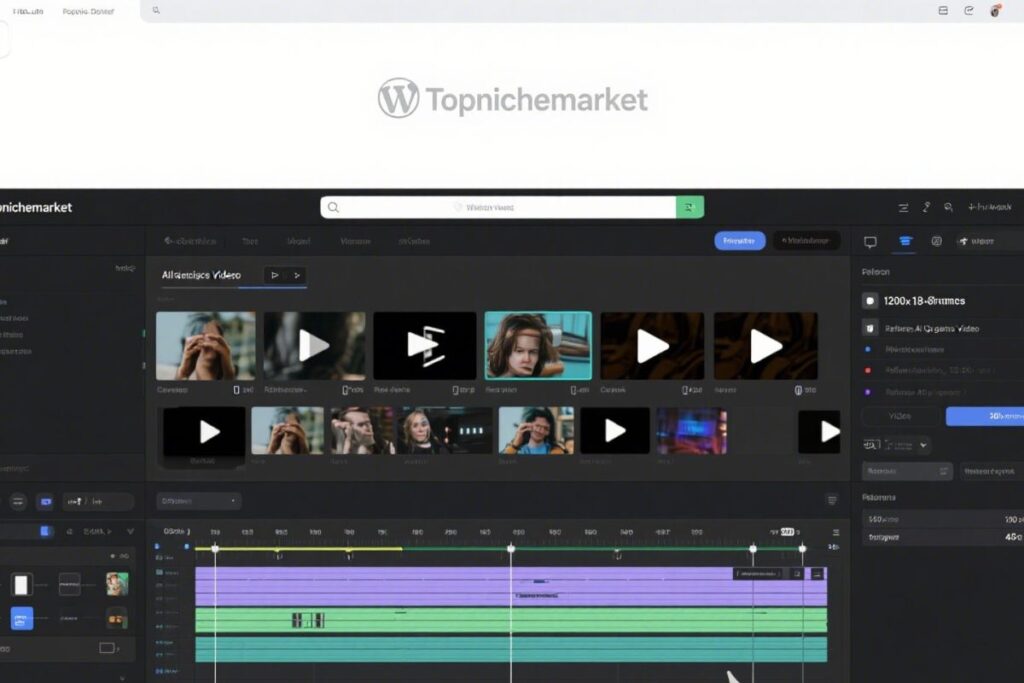The height and width of the screenshot is (683, 1024).
Task: Click the icon beside the 1200x18 resolution entry
Action: click(x=870, y=300)
